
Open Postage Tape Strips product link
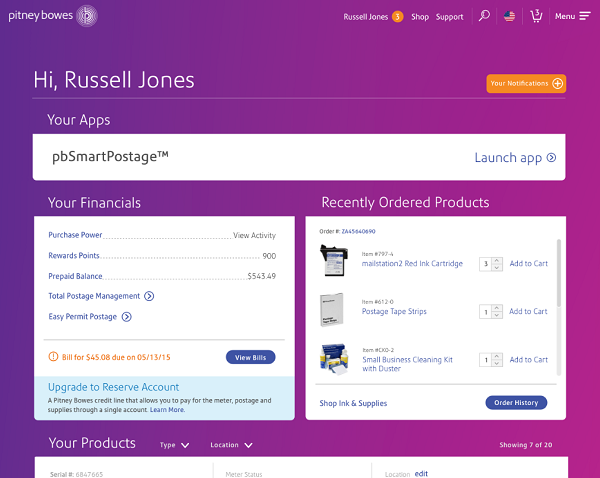pos(394,312)
